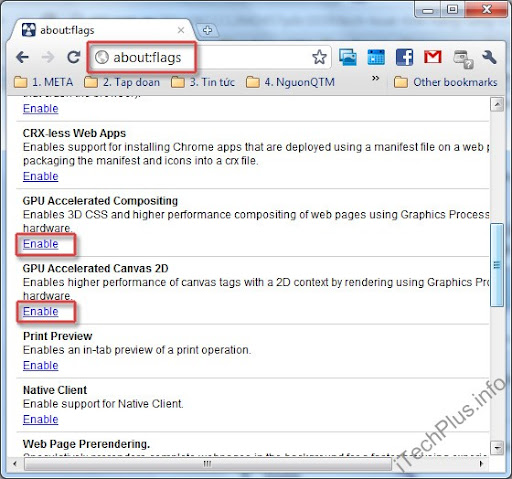Screen dimensions: 512x479
Task: Close the about:flags tab
Action: [x=181, y=30]
